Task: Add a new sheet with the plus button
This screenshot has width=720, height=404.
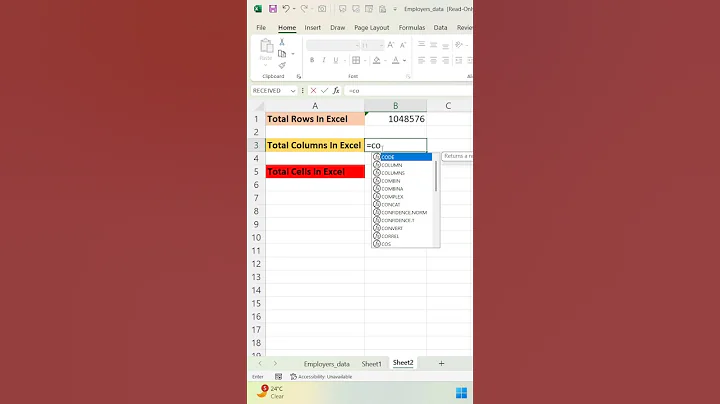Action: [x=441, y=364]
